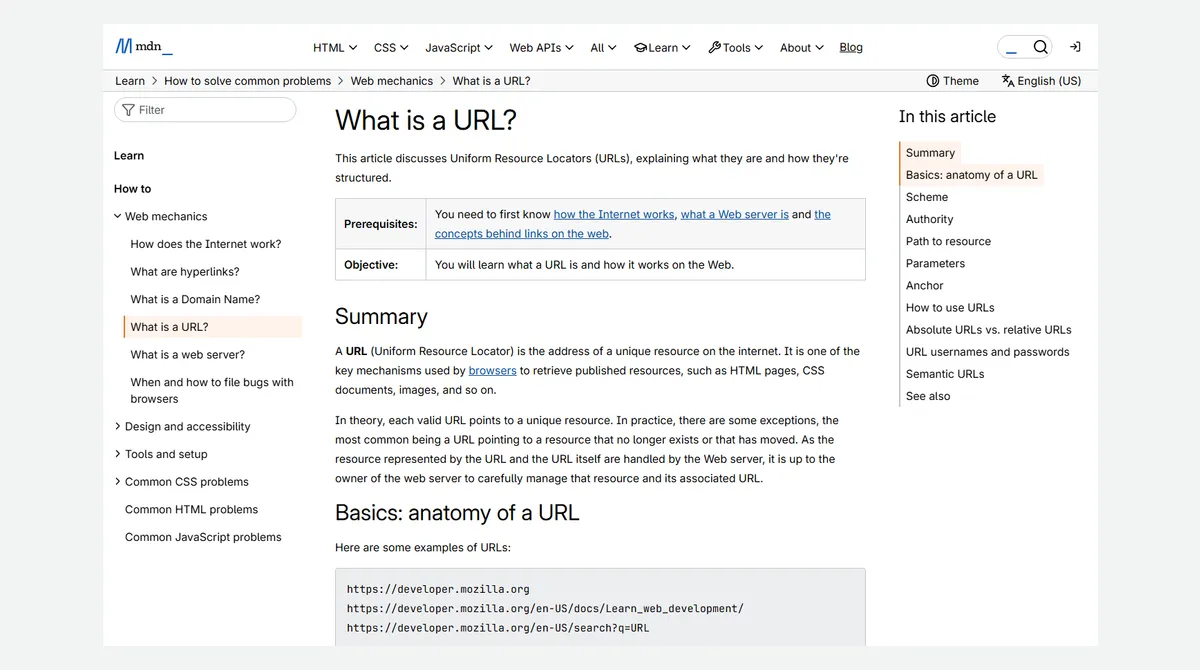This screenshot has width=1200, height=670.
Task: Click 'Objective:' table header cell
Action: [x=381, y=265]
